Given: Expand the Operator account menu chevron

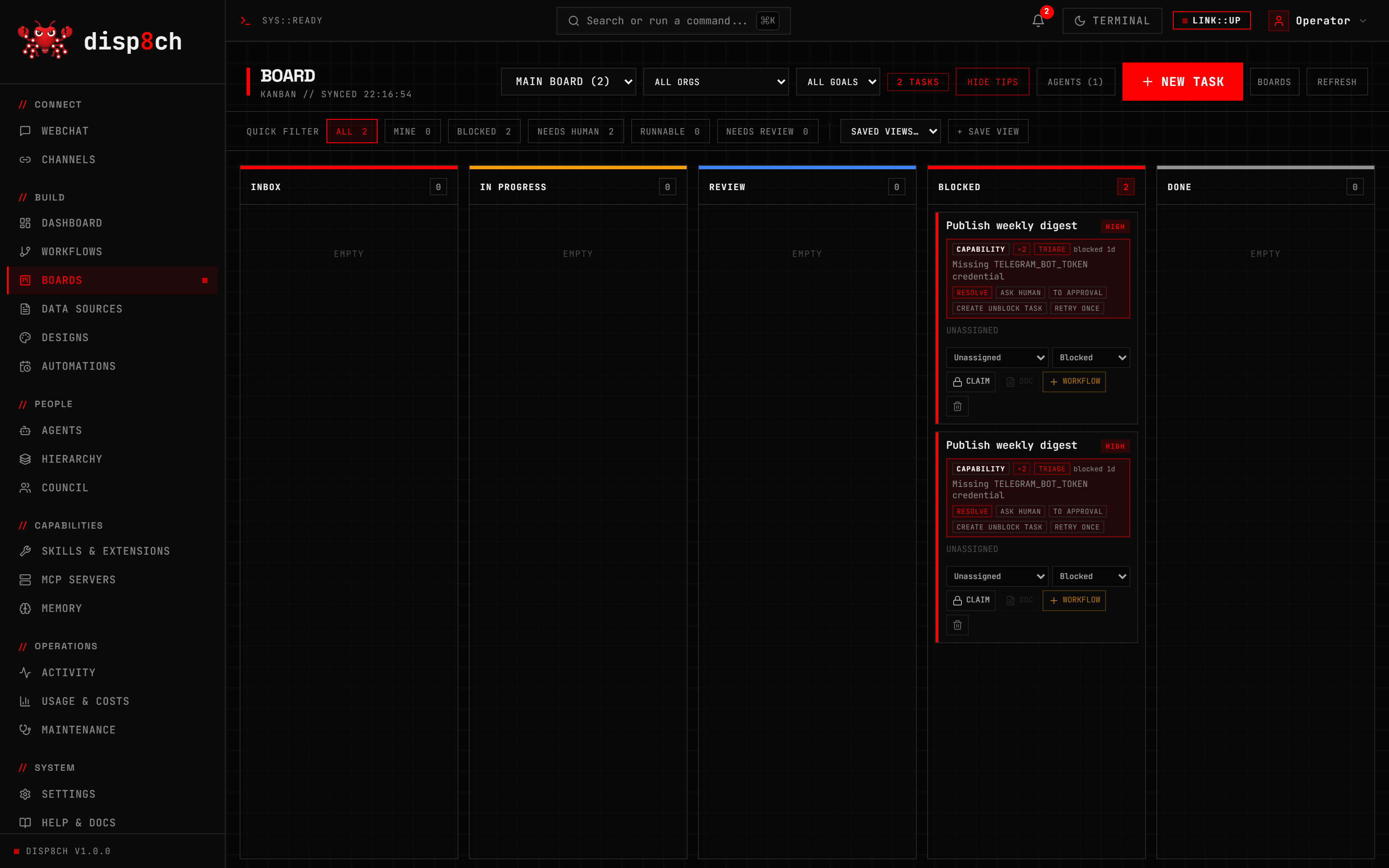Looking at the screenshot, I should click(1363, 21).
